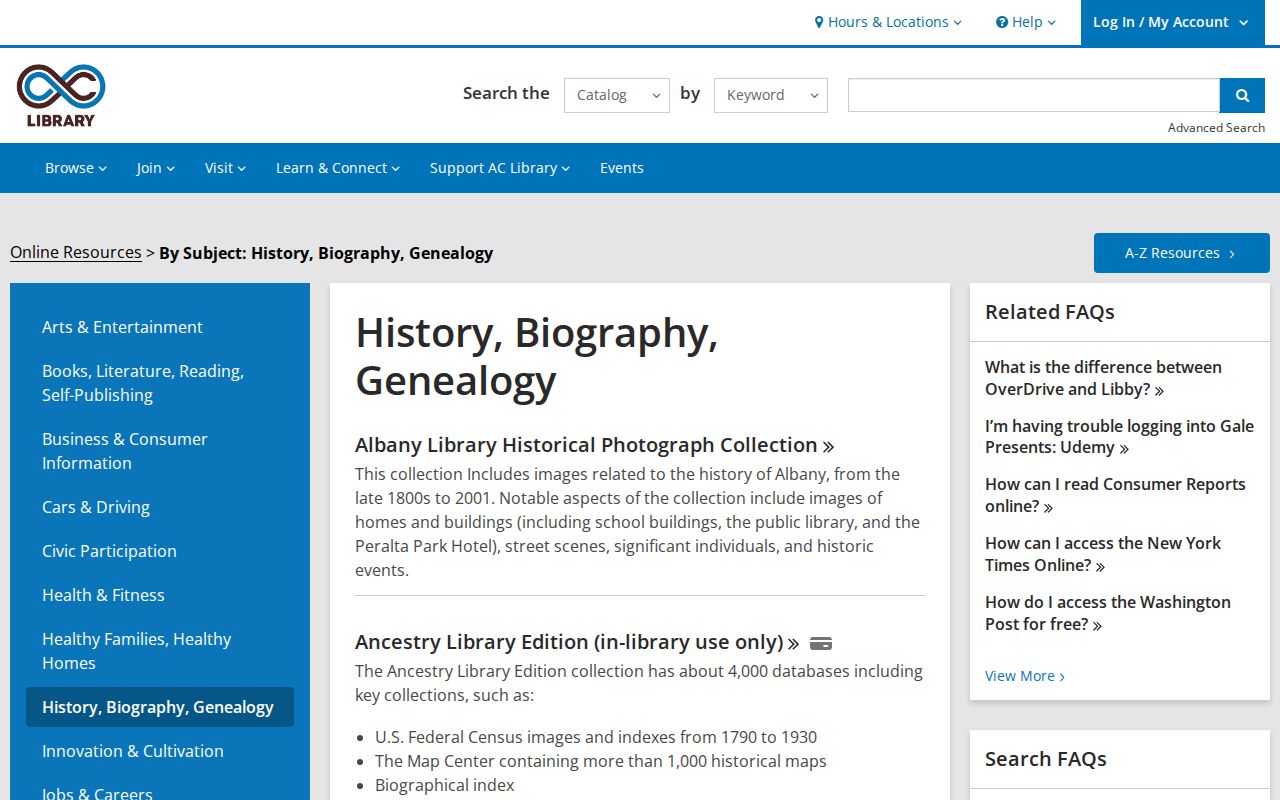Click View More under Related FAQs
This screenshot has height=800, width=1280.
[1025, 676]
